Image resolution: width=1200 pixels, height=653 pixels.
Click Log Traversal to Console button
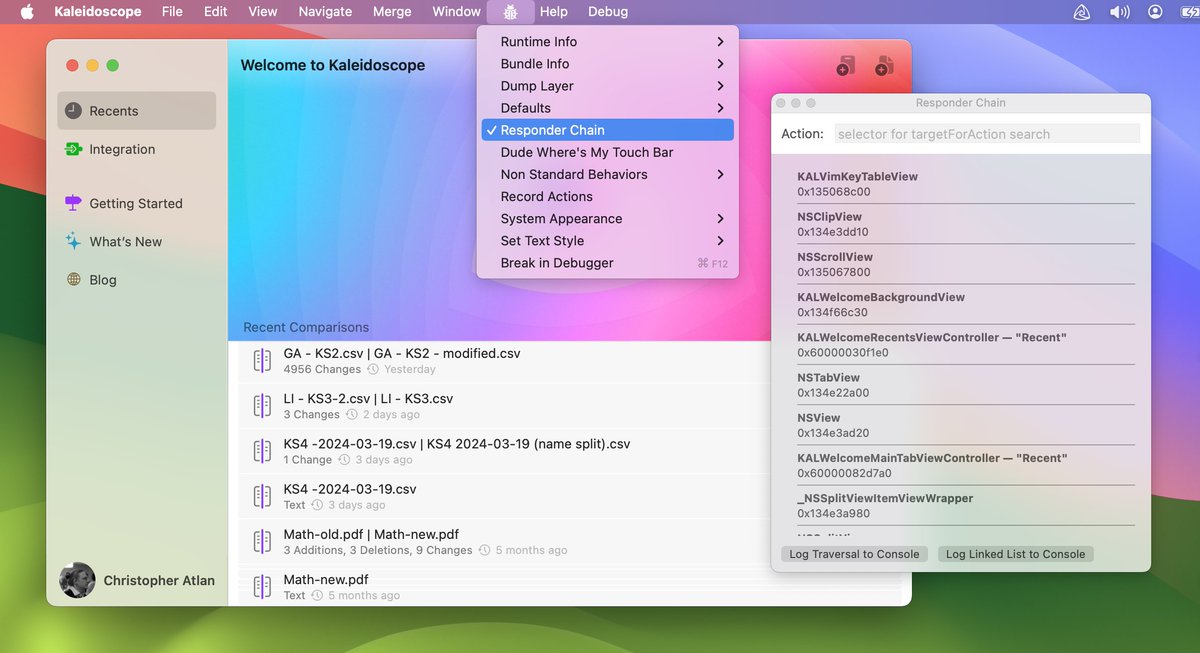click(854, 554)
